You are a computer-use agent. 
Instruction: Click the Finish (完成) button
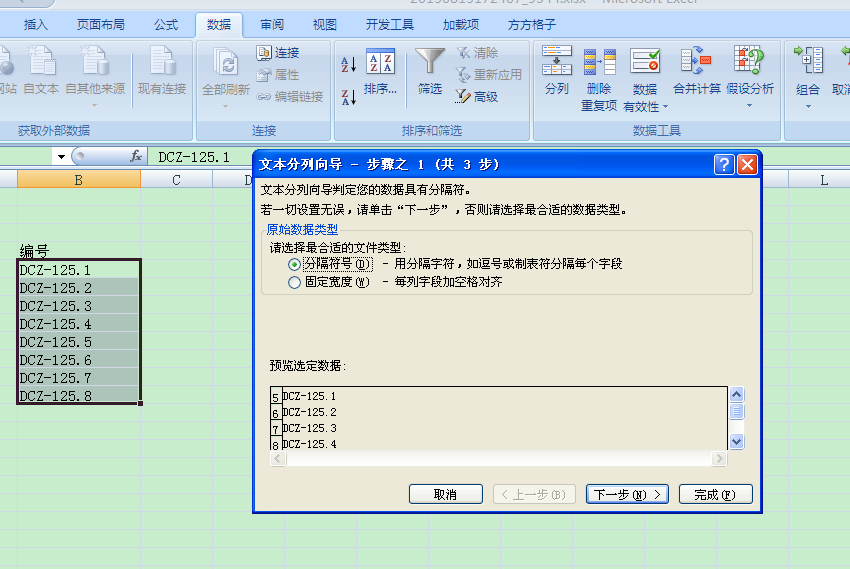(x=715, y=494)
